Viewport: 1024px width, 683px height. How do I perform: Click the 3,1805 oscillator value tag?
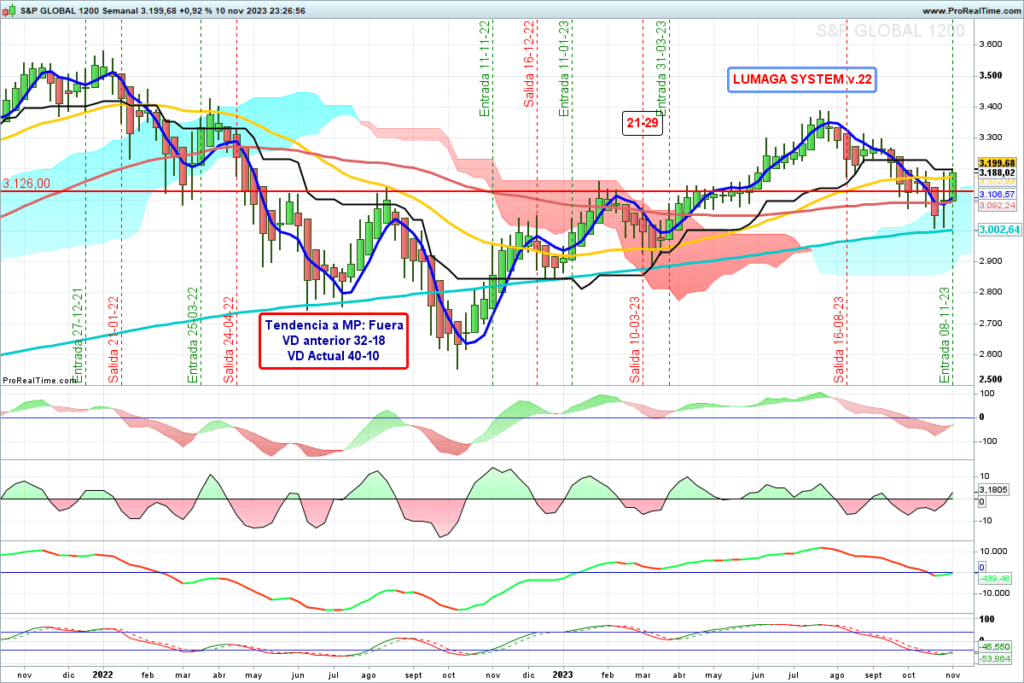click(993, 490)
